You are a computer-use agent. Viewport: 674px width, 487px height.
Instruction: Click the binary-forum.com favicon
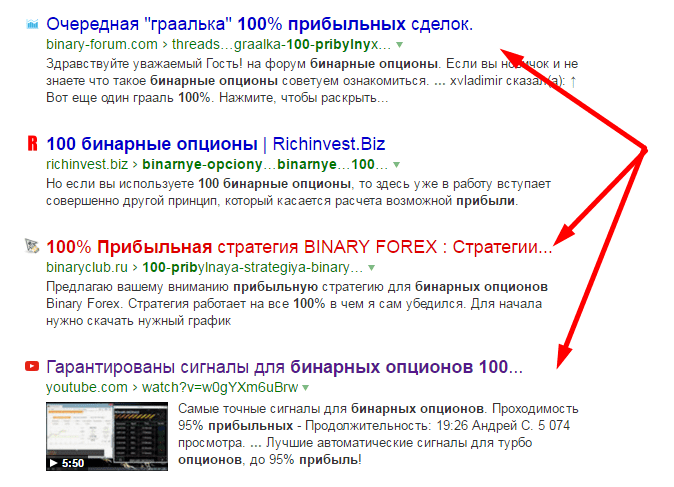coord(32,24)
